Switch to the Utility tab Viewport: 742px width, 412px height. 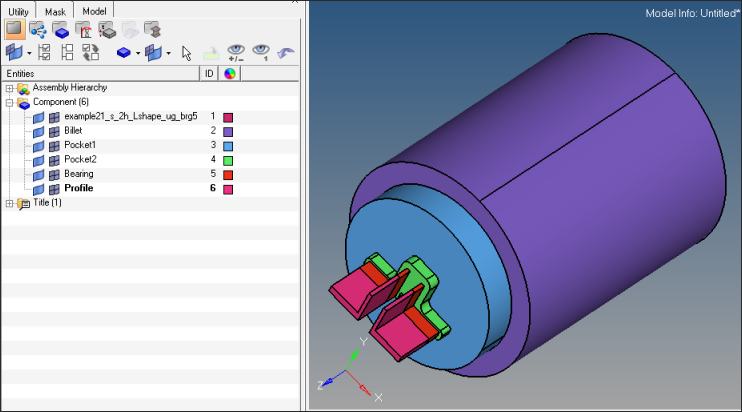pos(19,8)
